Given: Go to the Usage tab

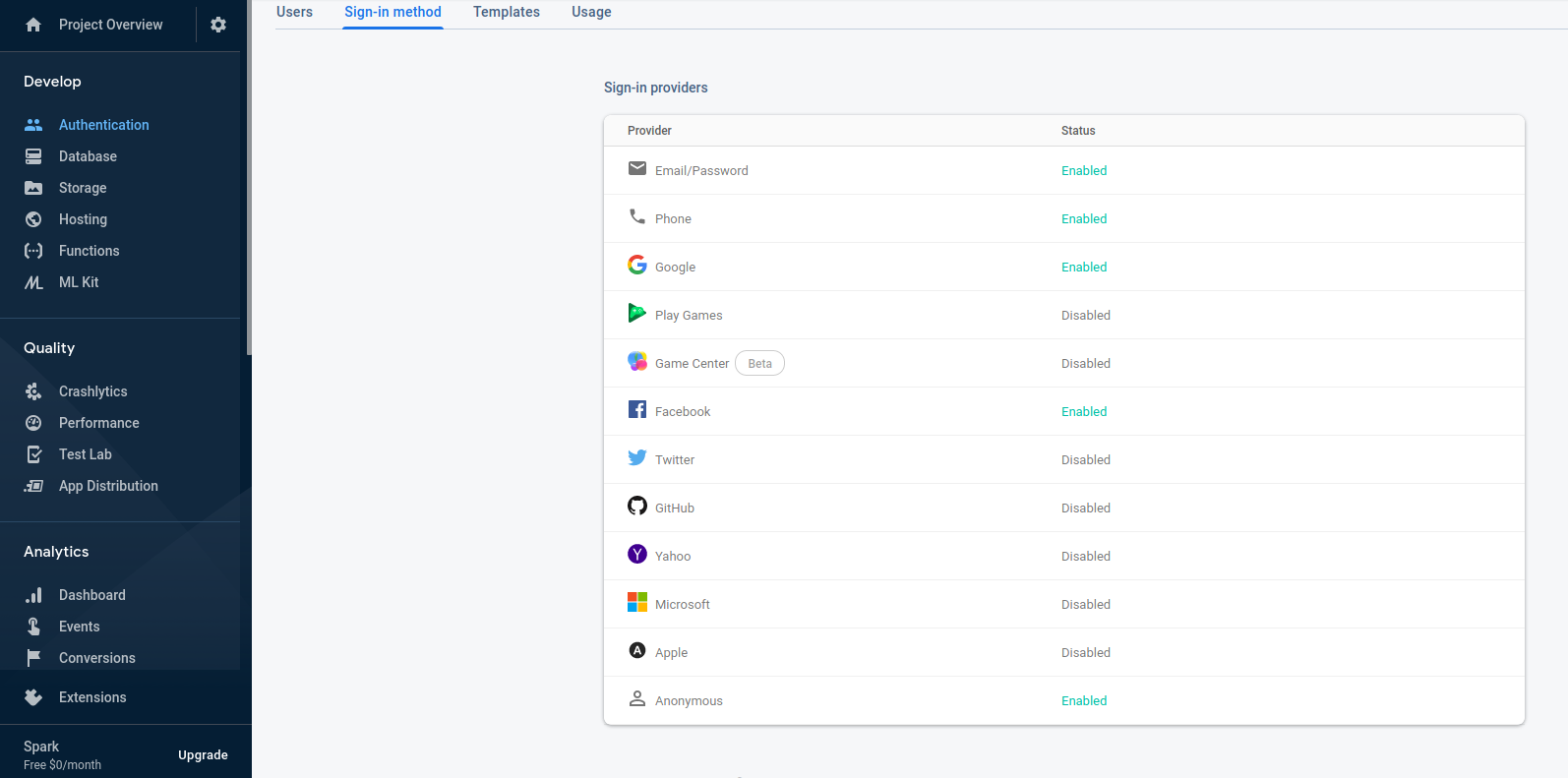Looking at the screenshot, I should 591,13.
